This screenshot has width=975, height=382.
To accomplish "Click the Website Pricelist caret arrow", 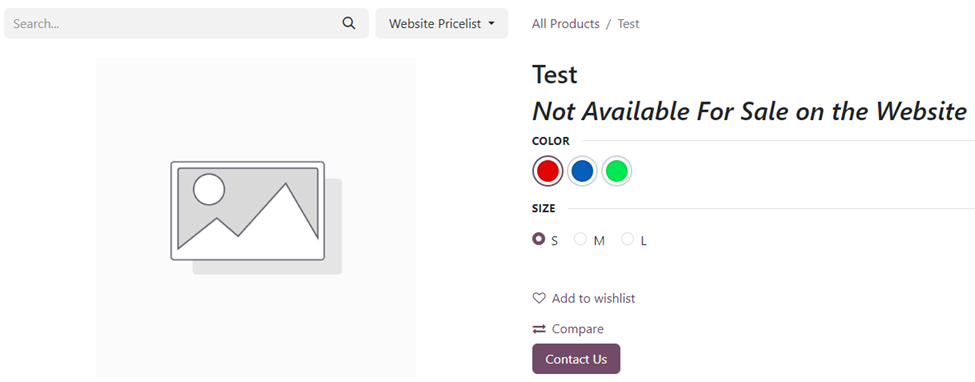I will [492, 24].
